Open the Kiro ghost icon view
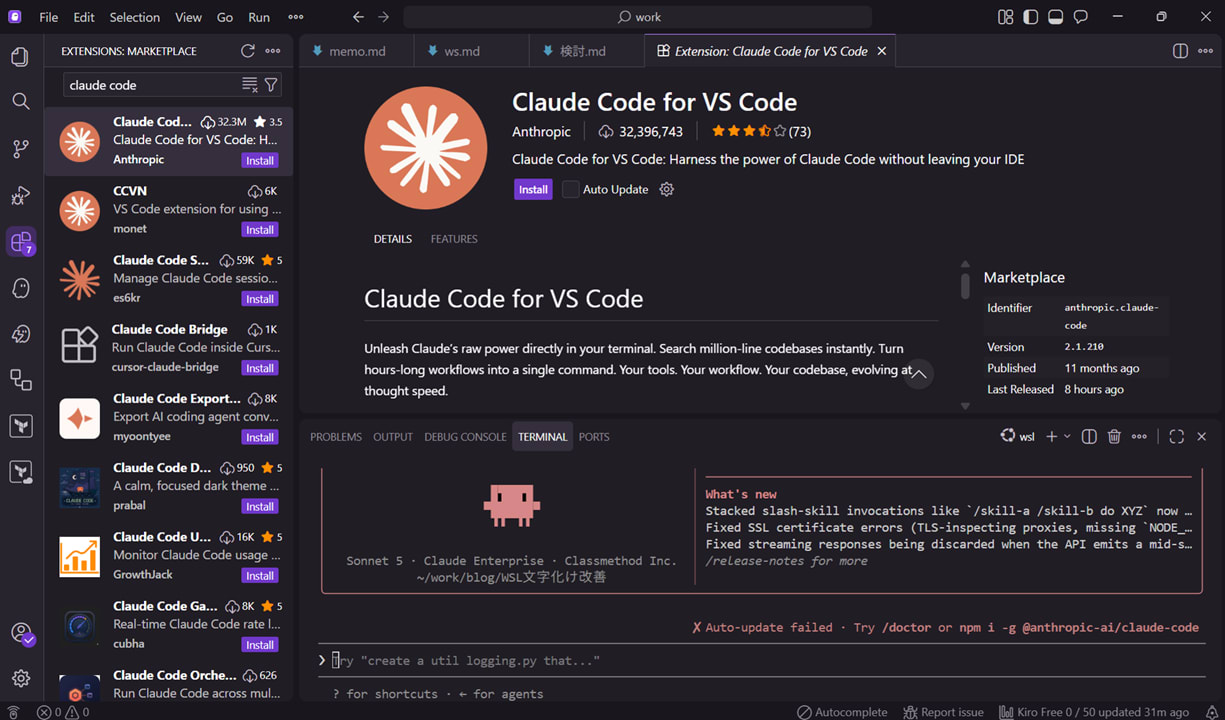The width and height of the screenshot is (1225, 720). (x=20, y=288)
